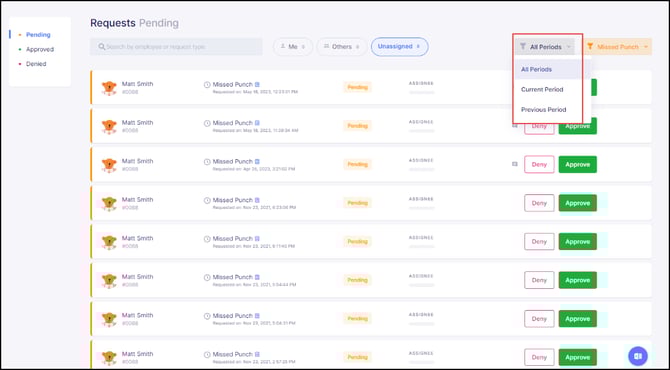Expand the Missed Punch type dropdown
This screenshot has width=670, height=370.
(x=617, y=47)
